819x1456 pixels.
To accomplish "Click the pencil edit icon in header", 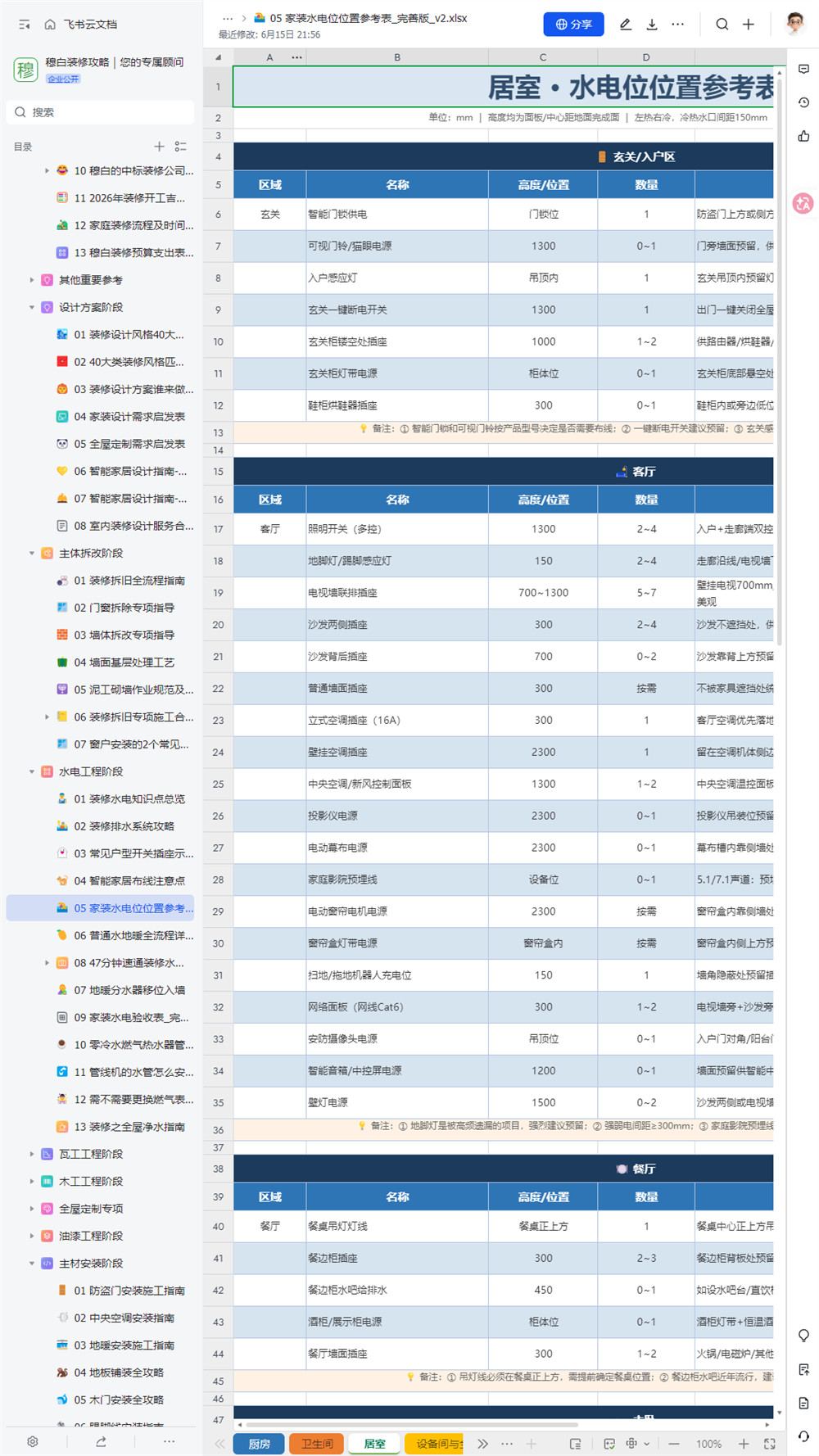I will (x=626, y=25).
